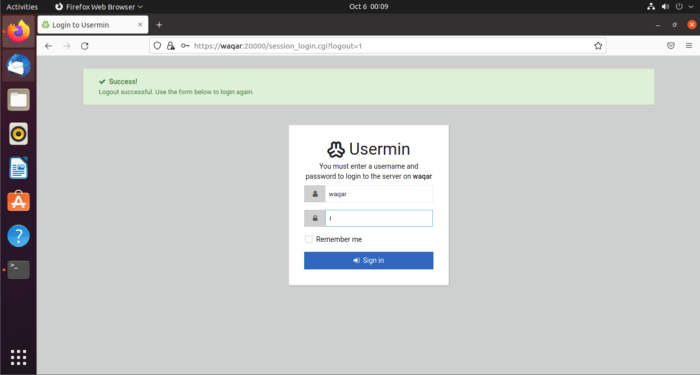Open the Pocket save icon
The height and width of the screenshot is (375, 700).
pyautogui.click(x=671, y=46)
